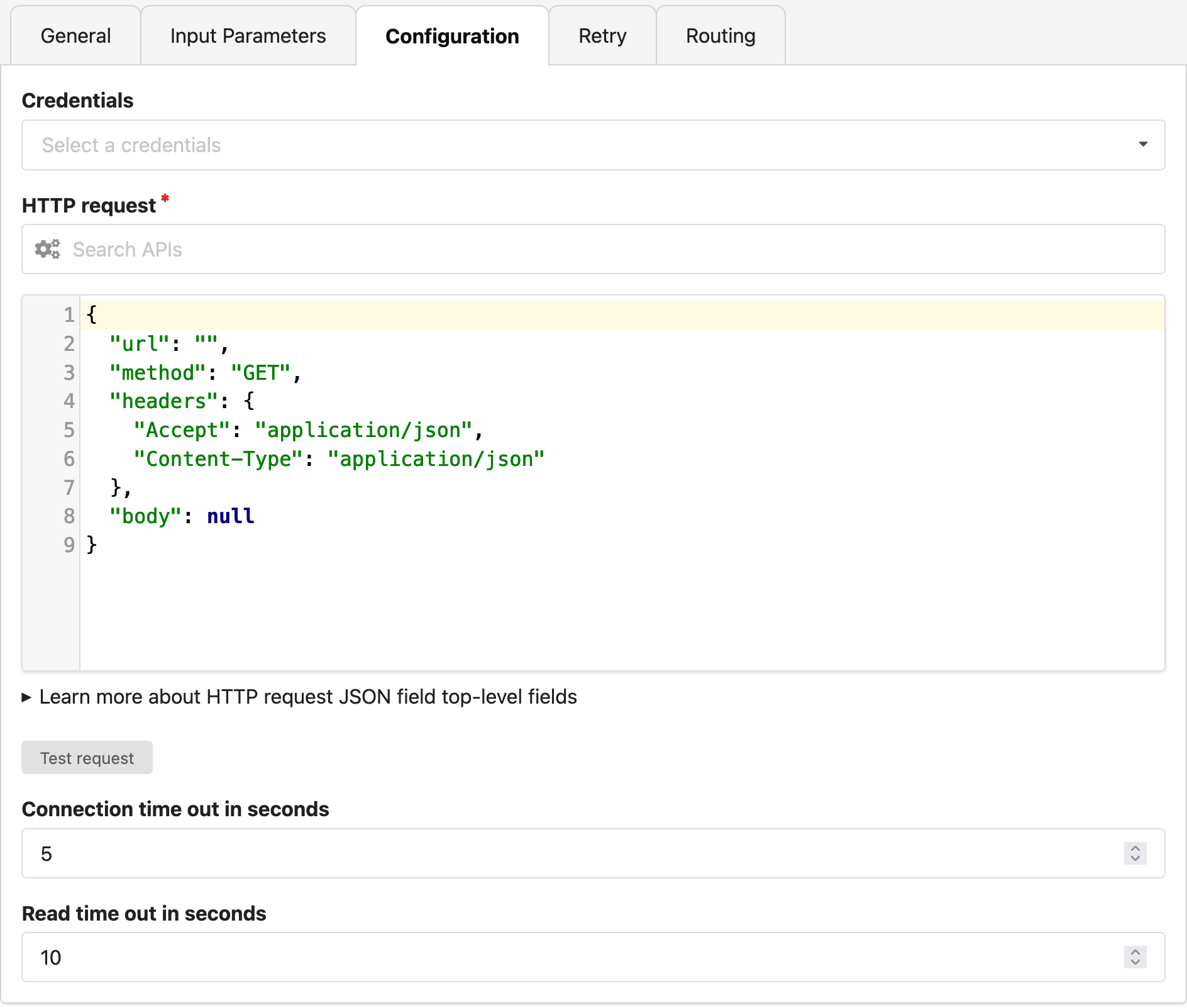The image size is (1187, 1008).
Task: Click into Read time out value field
Action: pos(566,957)
